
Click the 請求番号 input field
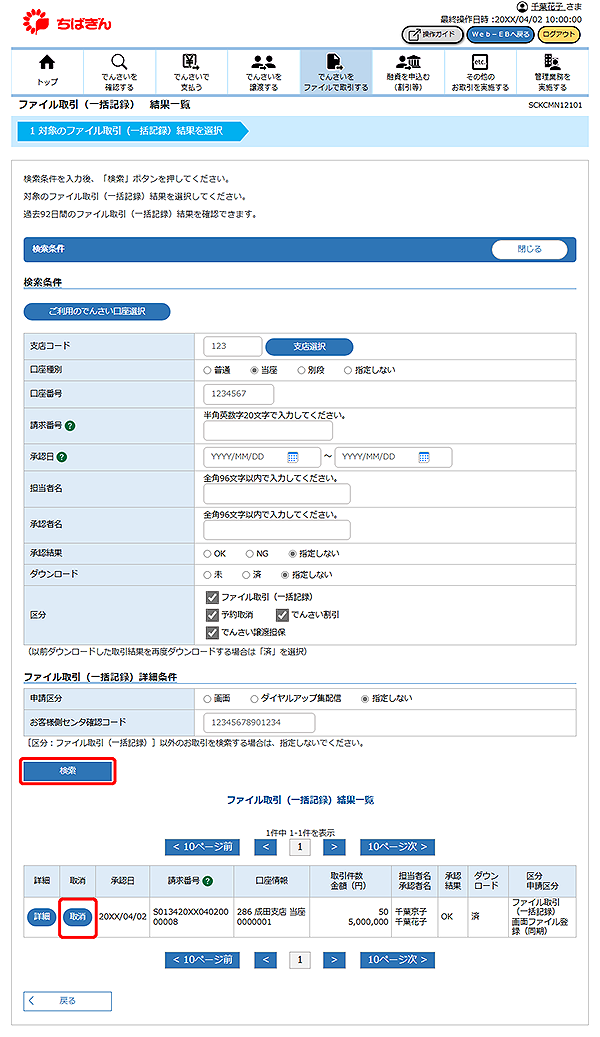(x=268, y=431)
